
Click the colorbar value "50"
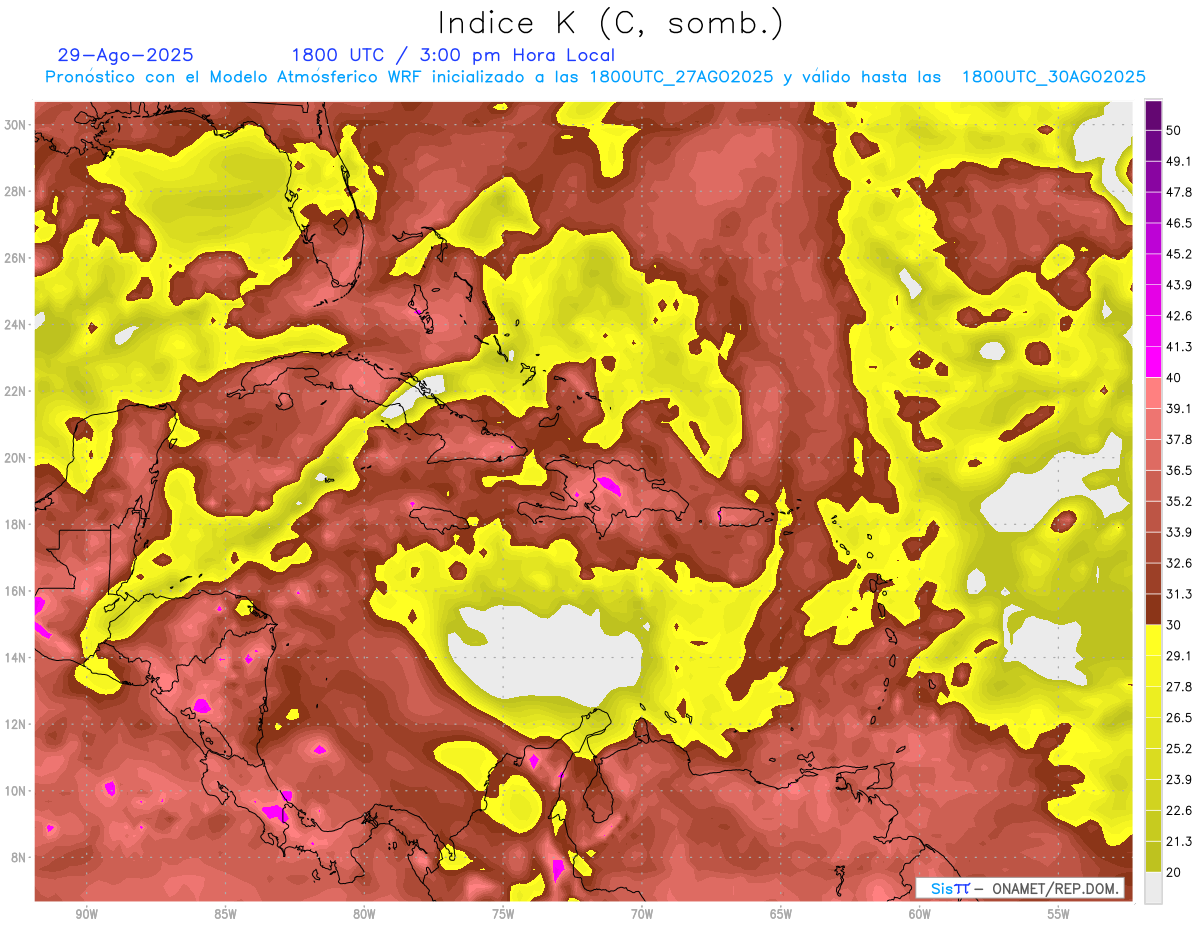pos(1175,130)
